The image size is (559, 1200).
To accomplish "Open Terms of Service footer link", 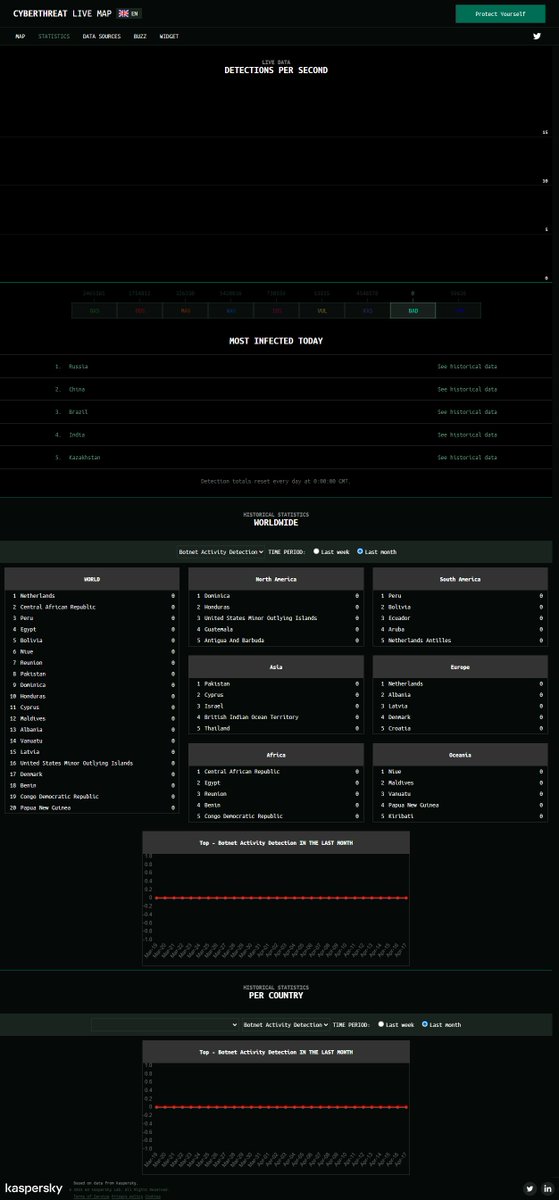I will (91, 1195).
